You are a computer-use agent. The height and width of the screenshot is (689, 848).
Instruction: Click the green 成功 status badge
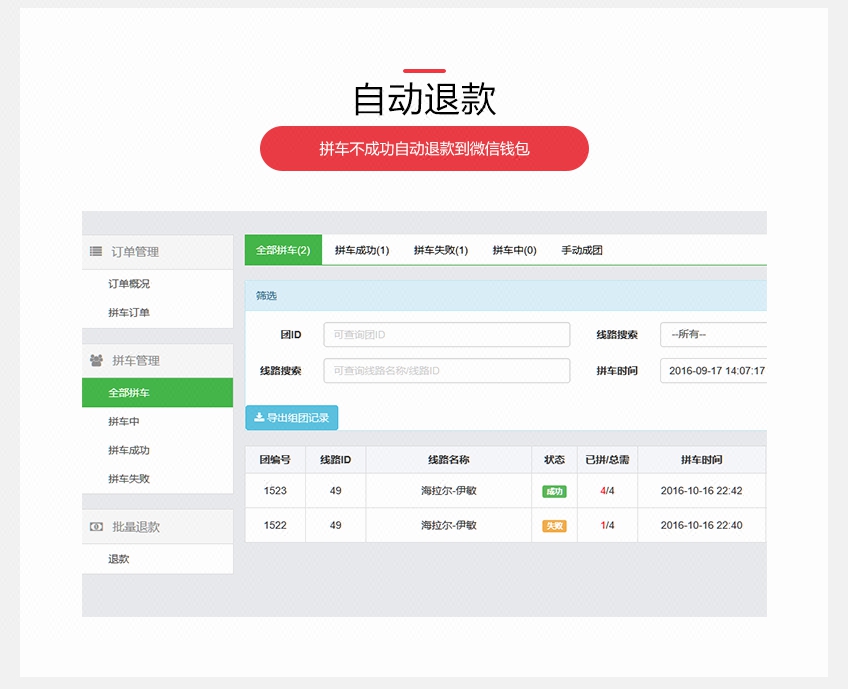[x=554, y=491]
